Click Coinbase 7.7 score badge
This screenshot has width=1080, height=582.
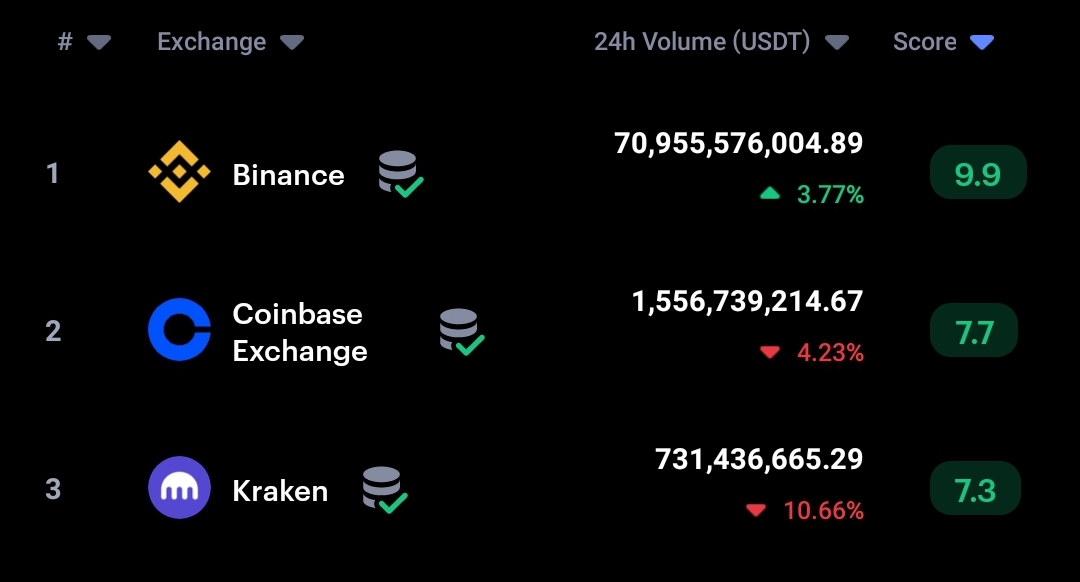tap(973, 331)
